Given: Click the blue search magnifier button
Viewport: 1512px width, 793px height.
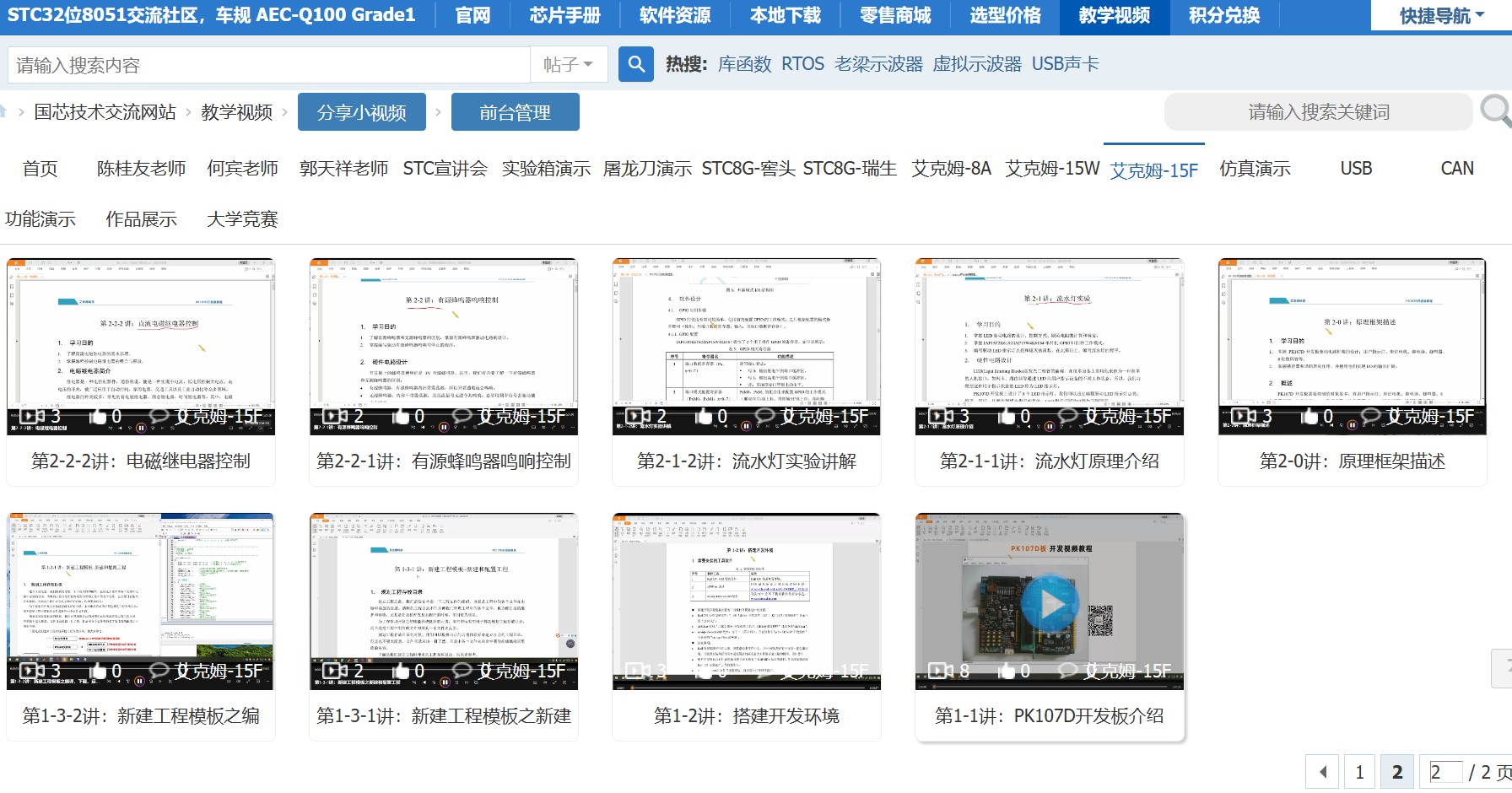Looking at the screenshot, I should click(635, 64).
